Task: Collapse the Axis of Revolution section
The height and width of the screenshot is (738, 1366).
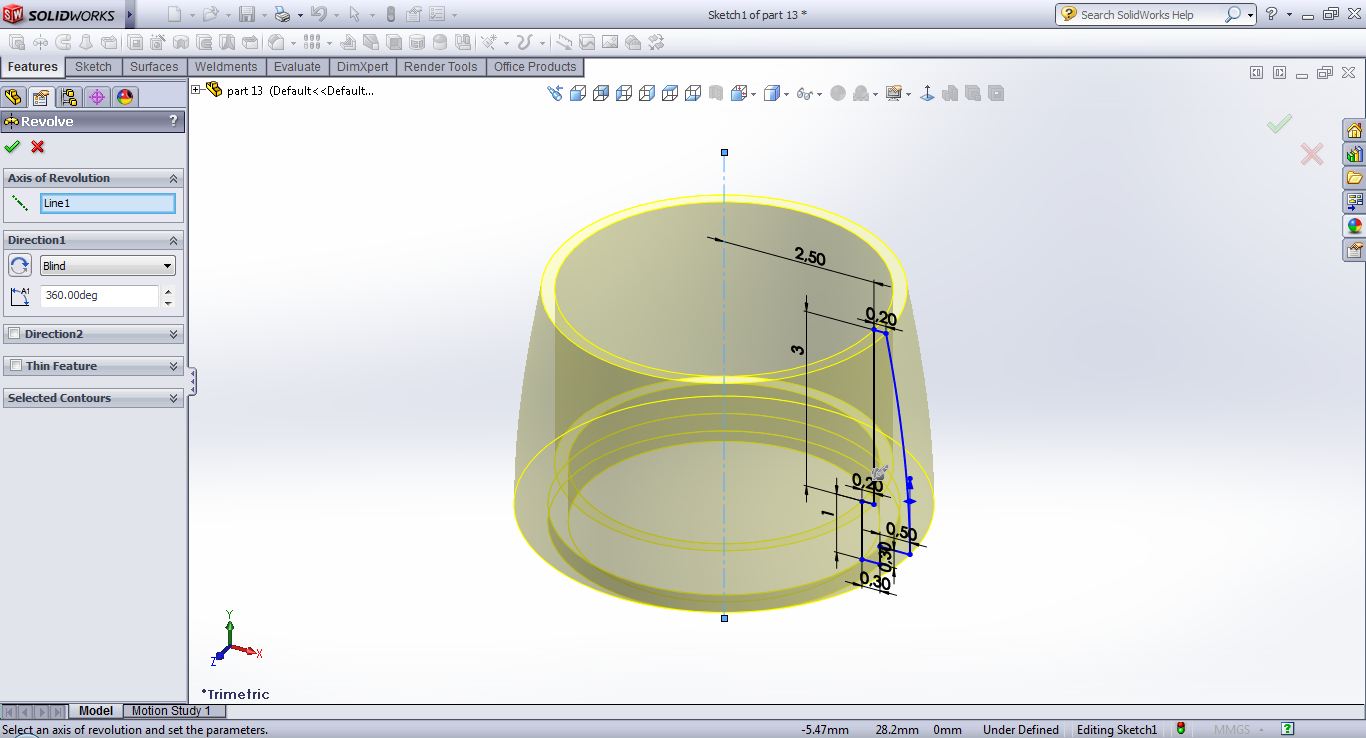Action: pyautogui.click(x=174, y=178)
